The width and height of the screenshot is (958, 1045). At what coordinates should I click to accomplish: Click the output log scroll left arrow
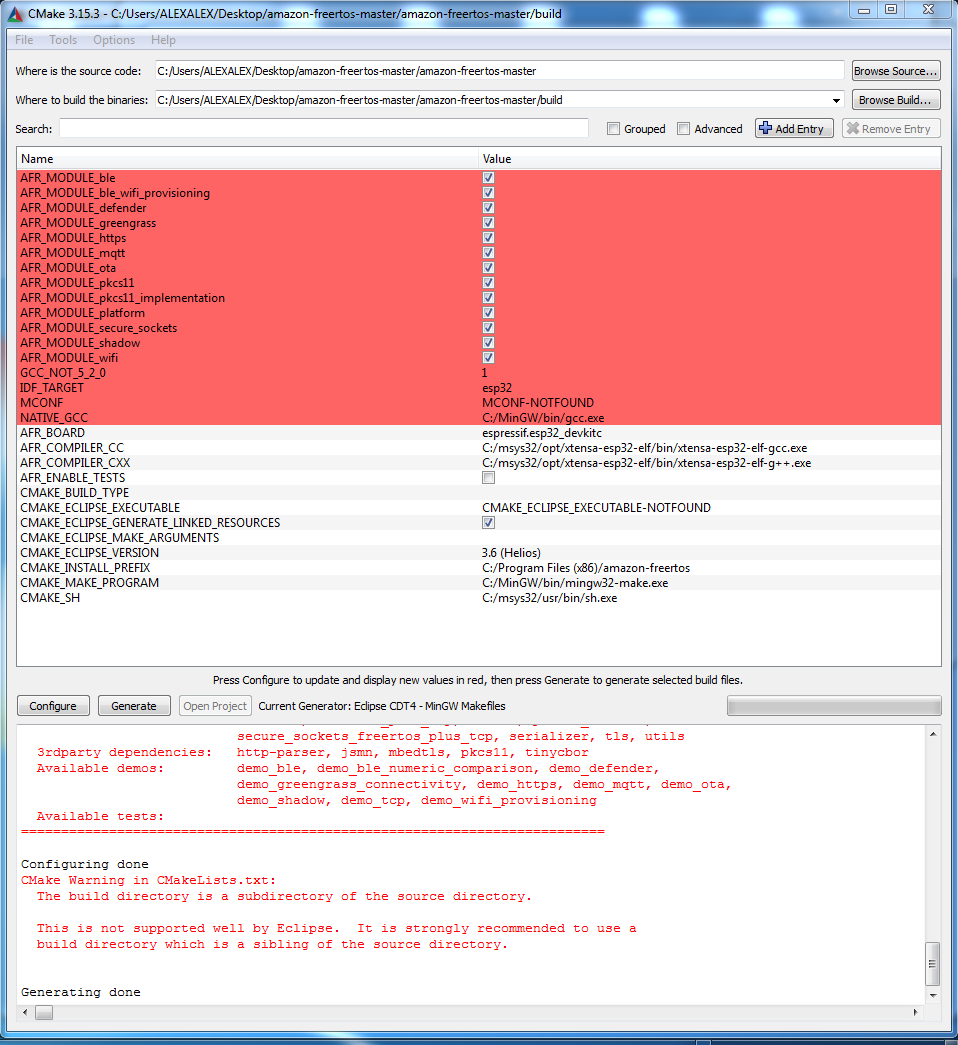click(x=25, y=1012)
